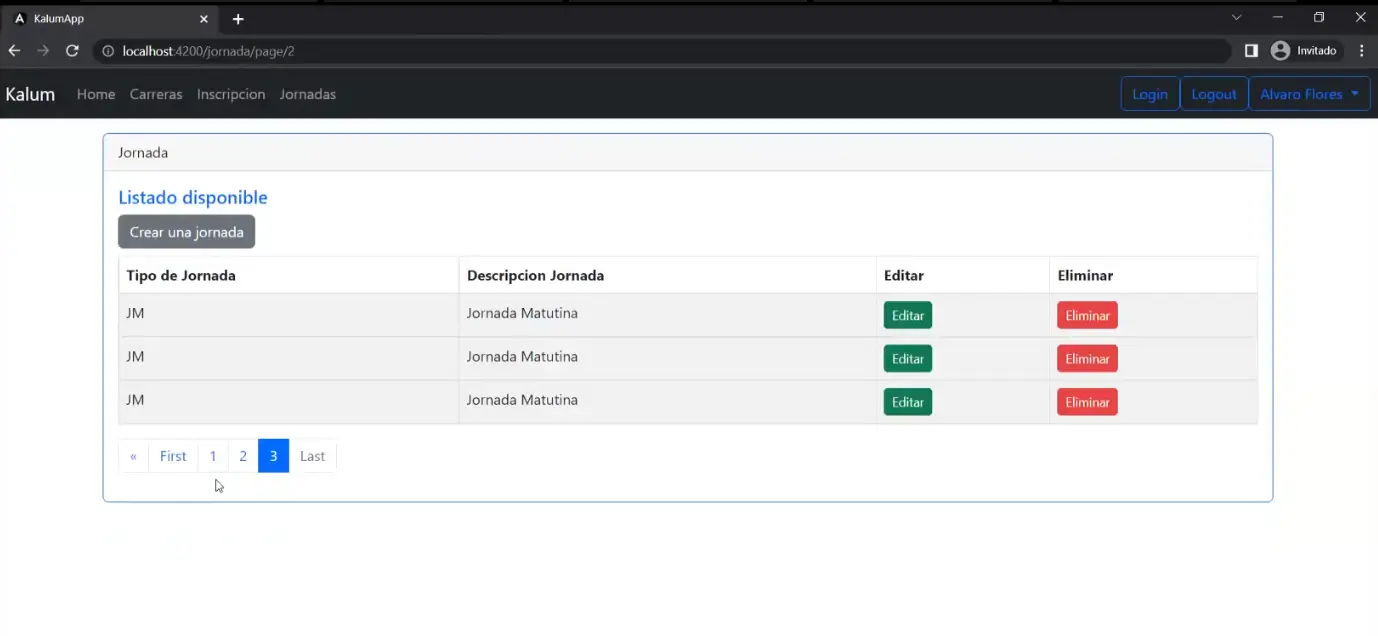Click the previous page « pagination arrow
The width and height of the screenshot is (1378, 636).
coord(133,456)
